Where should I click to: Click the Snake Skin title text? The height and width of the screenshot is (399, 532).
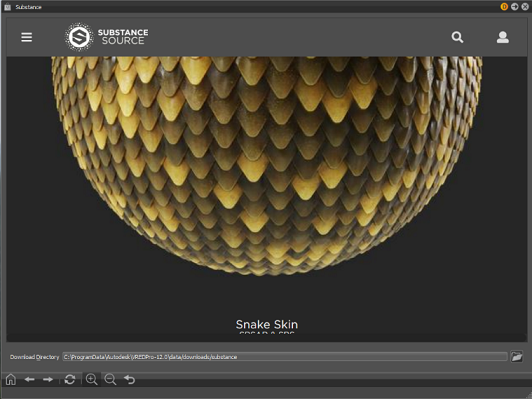pyautogui.click(x=267, y=324)
